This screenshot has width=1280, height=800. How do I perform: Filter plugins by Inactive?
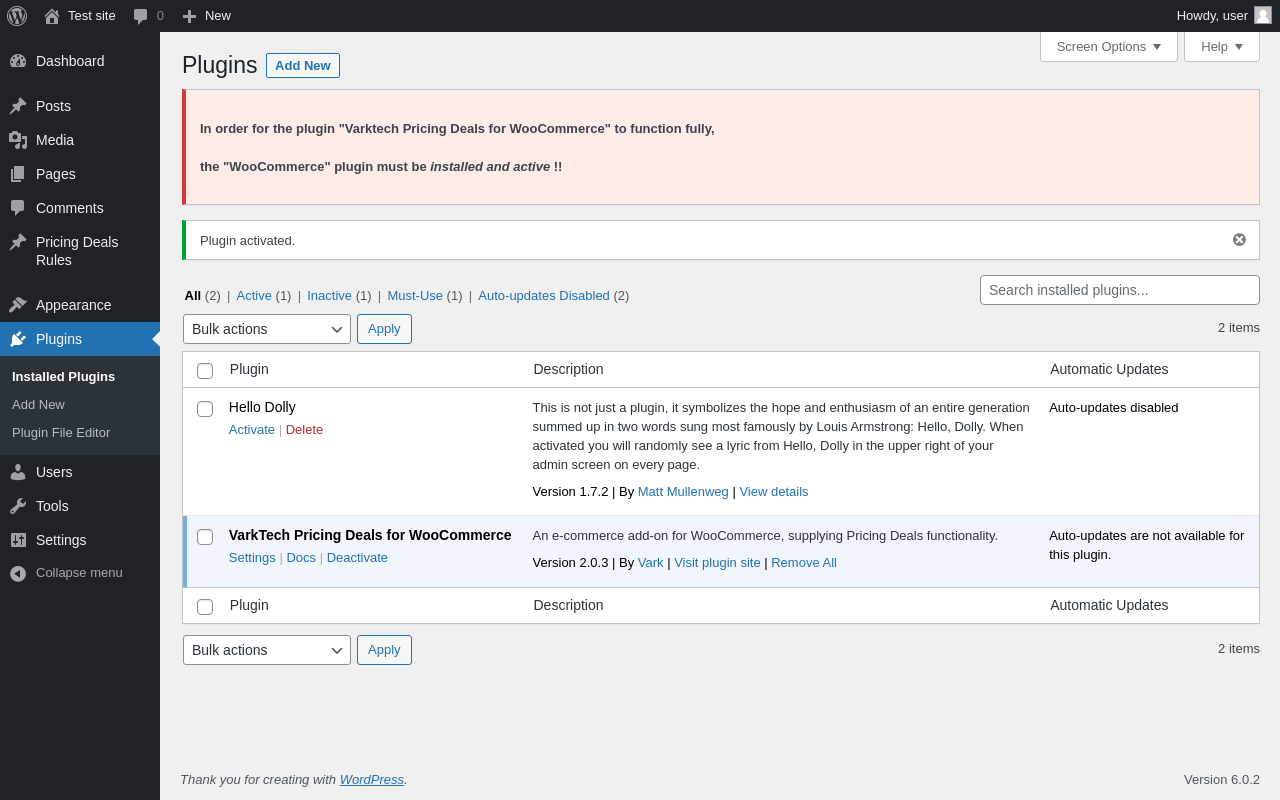(x=329, y=296)
